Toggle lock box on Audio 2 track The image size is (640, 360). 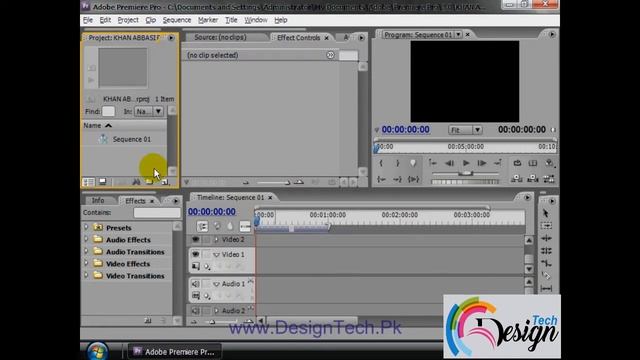click(207, 311)
